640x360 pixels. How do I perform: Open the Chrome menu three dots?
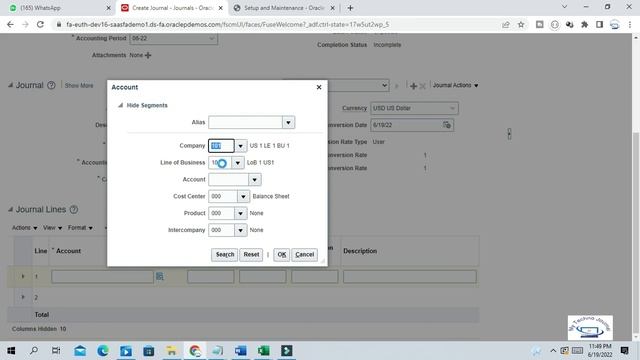tap(630, 24)
